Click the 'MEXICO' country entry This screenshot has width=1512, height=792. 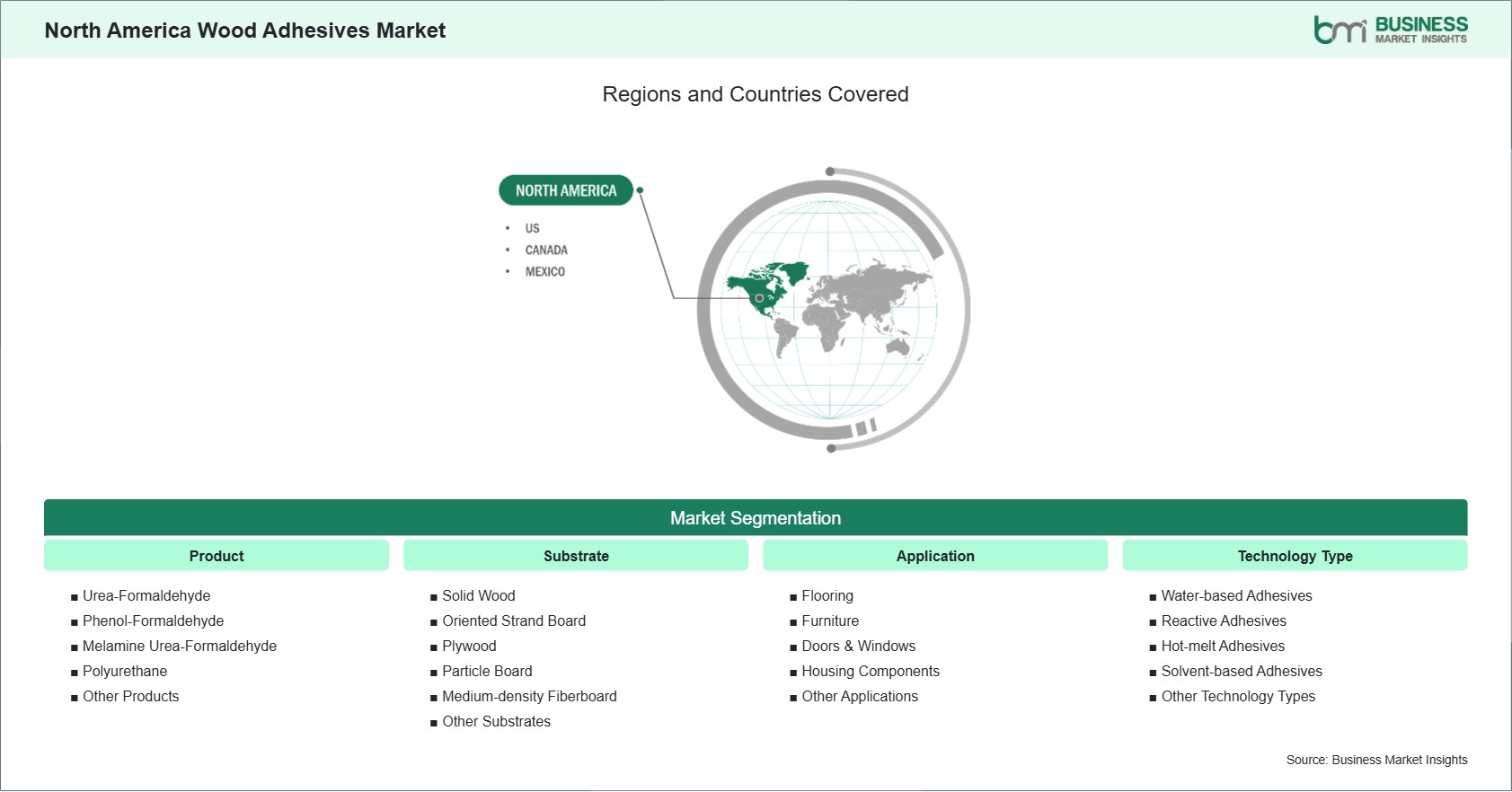click(545, 271)
